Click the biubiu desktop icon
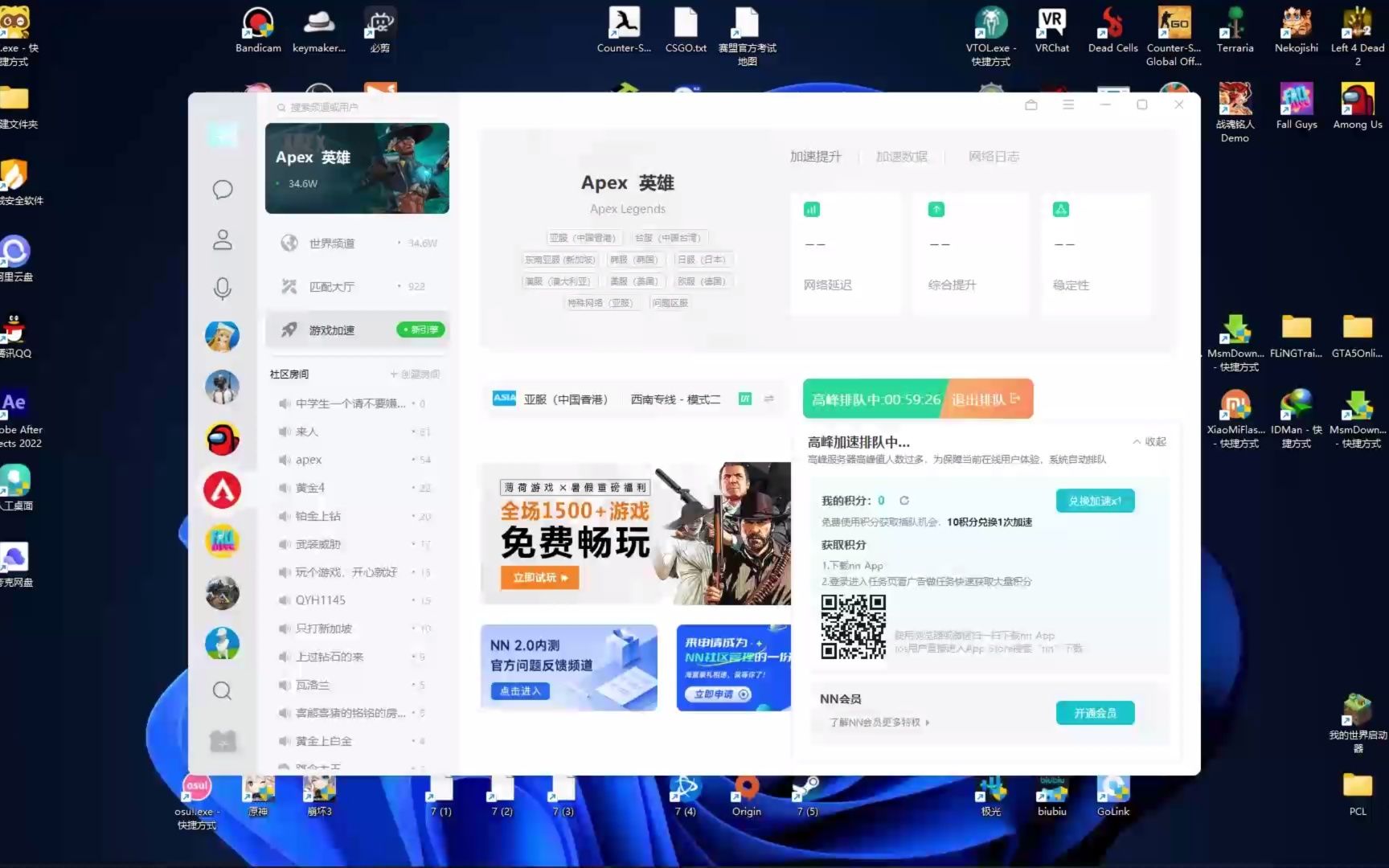This screenshot has height=868, width=1389. tap(1051, 795)
